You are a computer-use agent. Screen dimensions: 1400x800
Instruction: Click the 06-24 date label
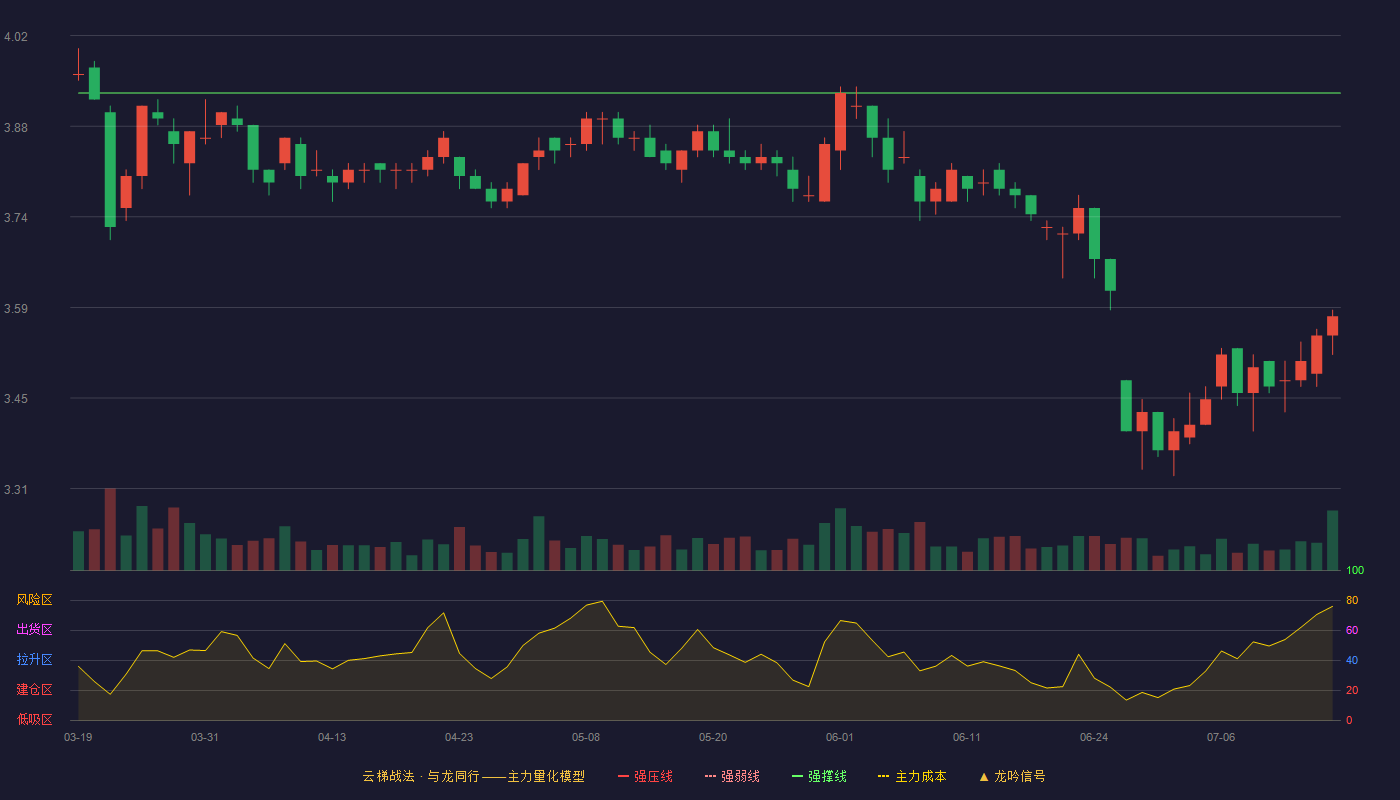tap(1094, 737)
